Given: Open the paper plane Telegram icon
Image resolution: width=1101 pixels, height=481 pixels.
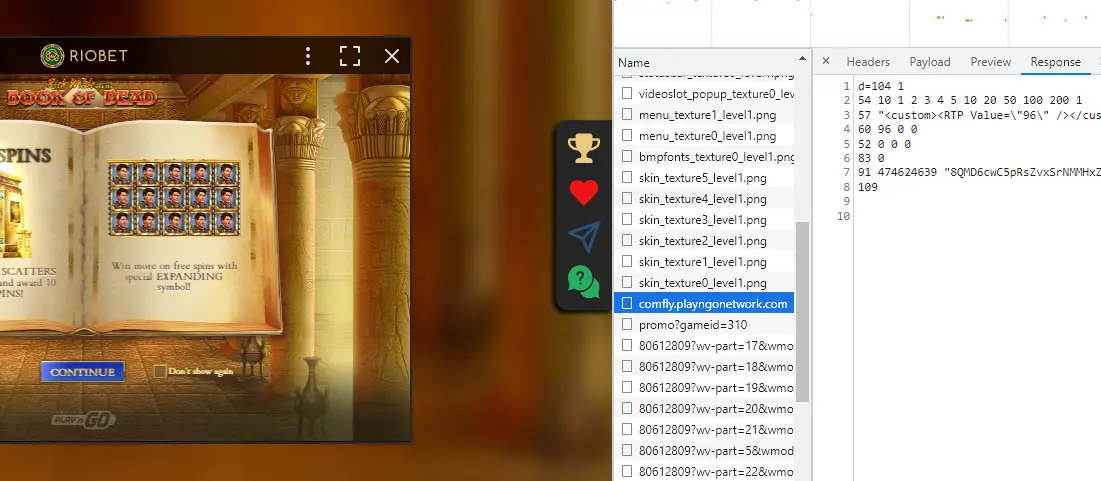Looking at the screenshot, I should pyautogui.click(x=584, y=237).
